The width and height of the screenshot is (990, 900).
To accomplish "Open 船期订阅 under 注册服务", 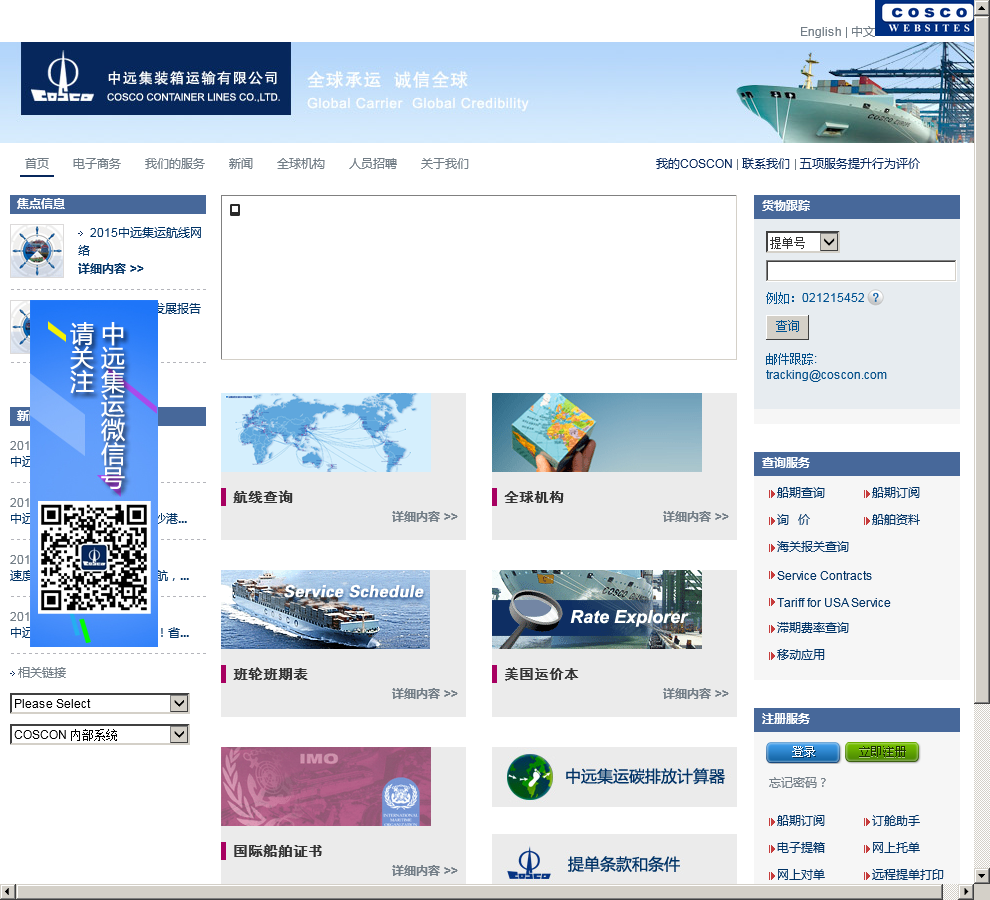I will pyautogui.click(x=800, y=821).
